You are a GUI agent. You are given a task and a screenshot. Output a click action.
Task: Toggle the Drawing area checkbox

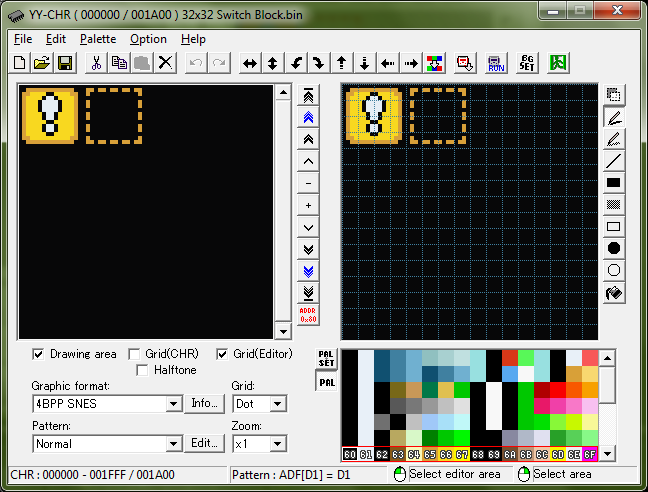click(x=38, y=354)
